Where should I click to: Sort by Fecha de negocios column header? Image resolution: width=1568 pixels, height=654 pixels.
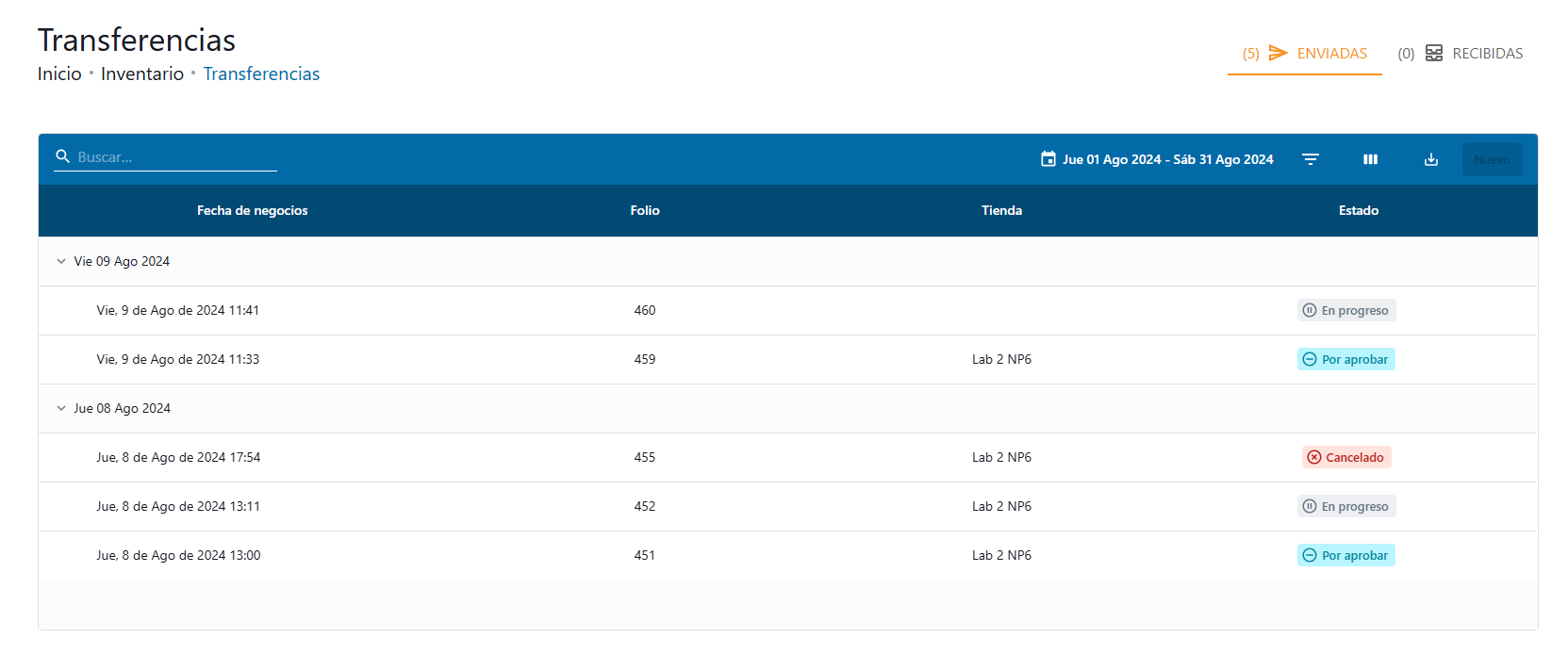pyautogui.click(x=252, y=210)
